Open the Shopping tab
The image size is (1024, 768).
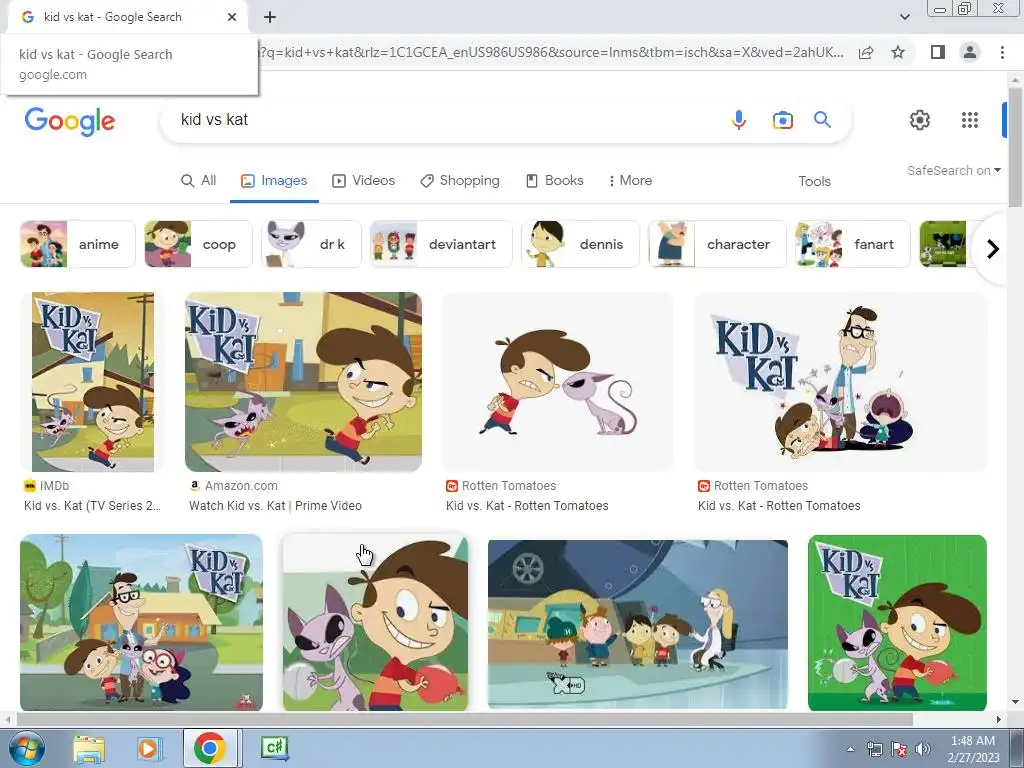coord(460,181)
